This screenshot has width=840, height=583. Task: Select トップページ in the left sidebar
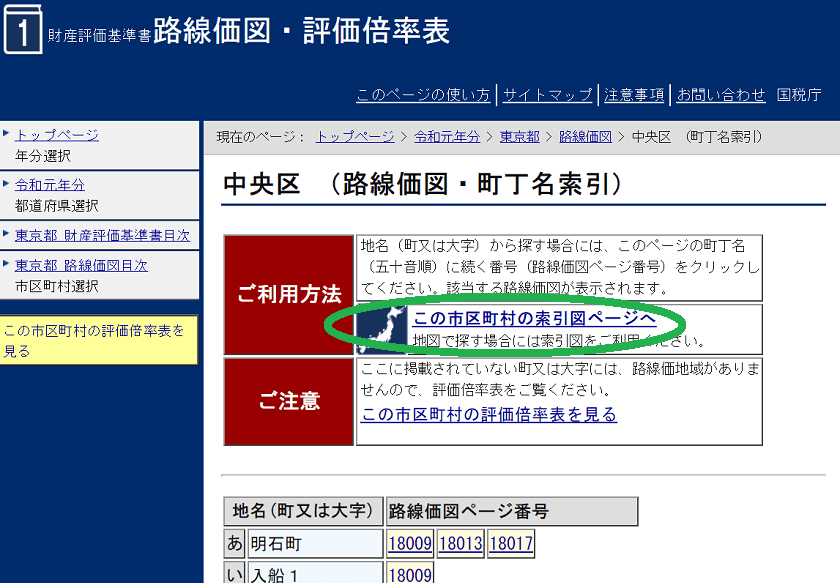click(57, 135)
